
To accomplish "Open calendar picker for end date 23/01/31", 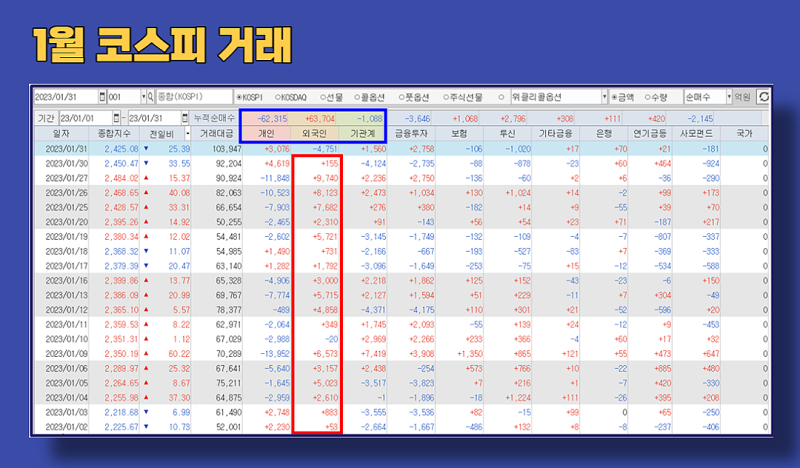I will click(x=185, y=118).
